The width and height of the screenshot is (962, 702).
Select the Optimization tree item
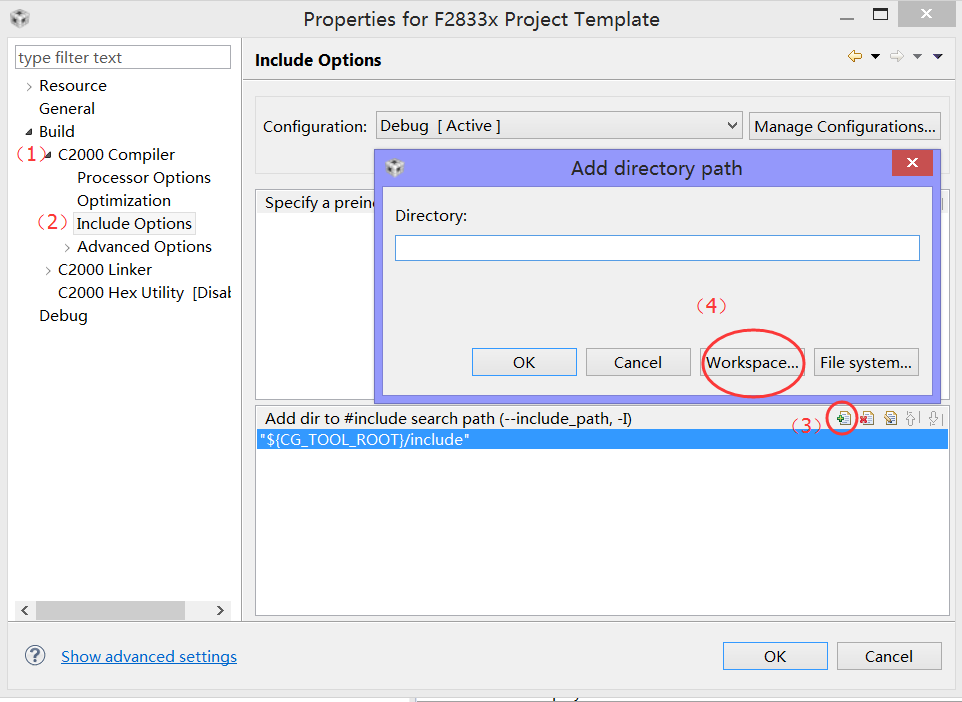(x=124, y=201)
